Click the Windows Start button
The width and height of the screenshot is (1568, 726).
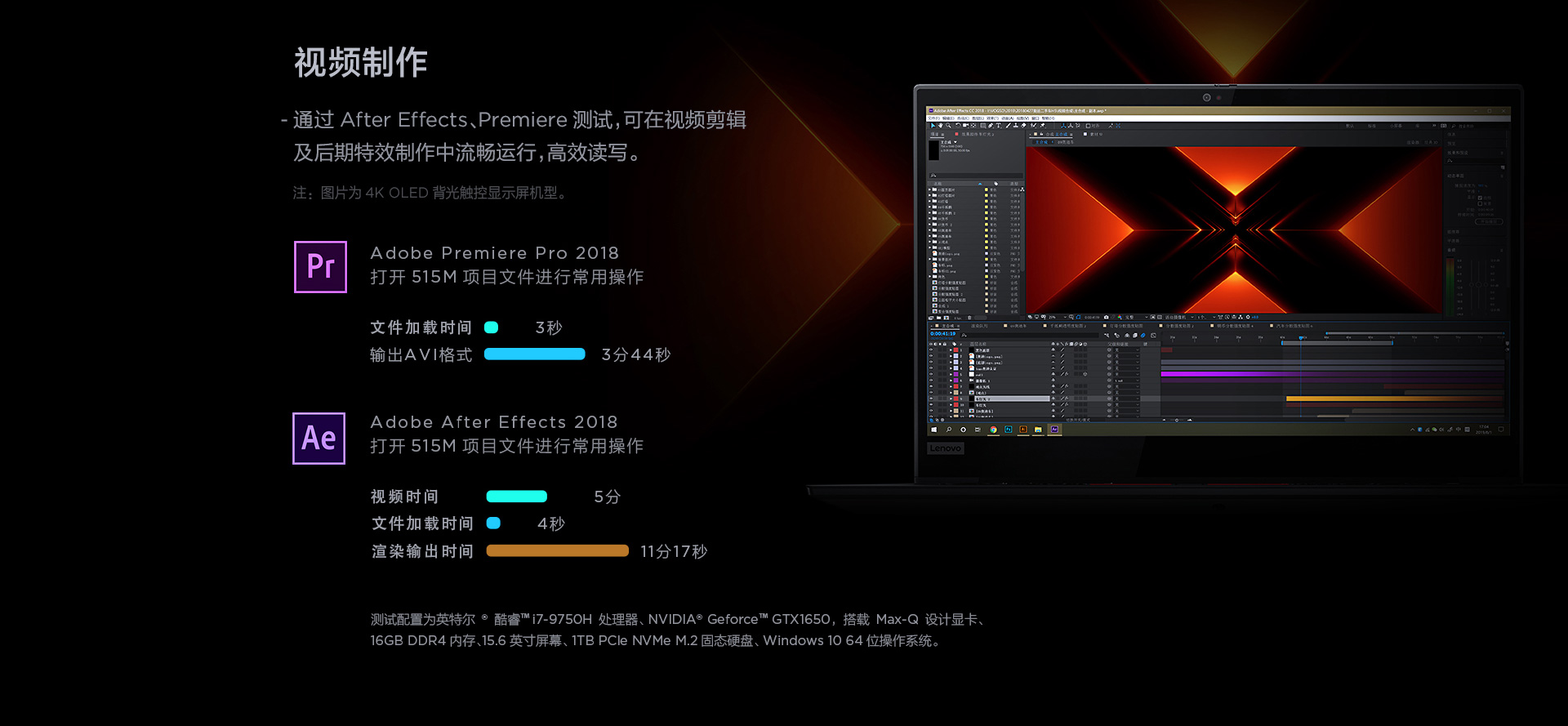[x=933, y=430]
